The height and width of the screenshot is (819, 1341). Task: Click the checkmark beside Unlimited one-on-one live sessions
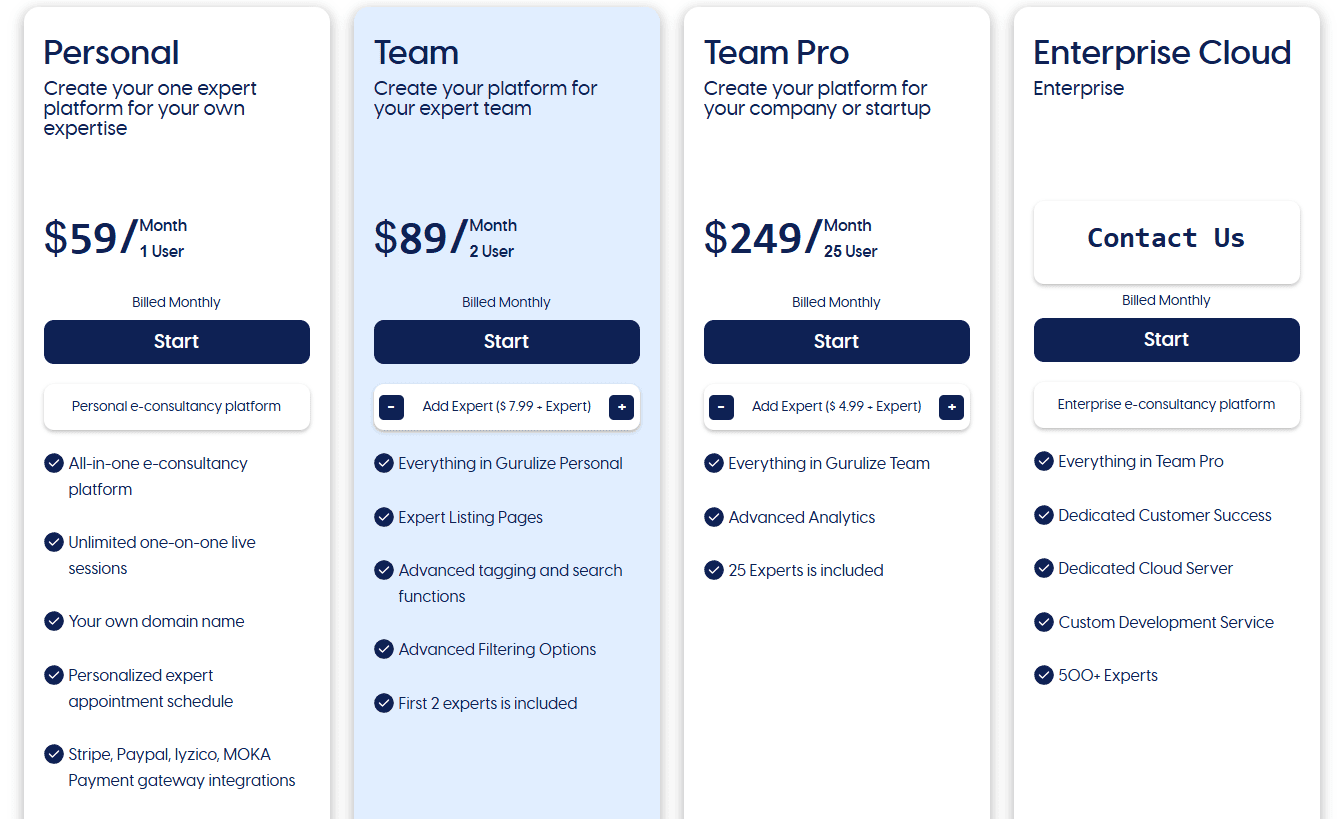click(x=54, y=542)
